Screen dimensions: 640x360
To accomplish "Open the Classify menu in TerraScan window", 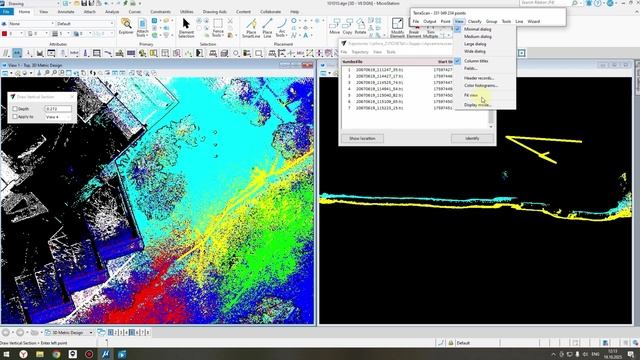I will (474, 21).
